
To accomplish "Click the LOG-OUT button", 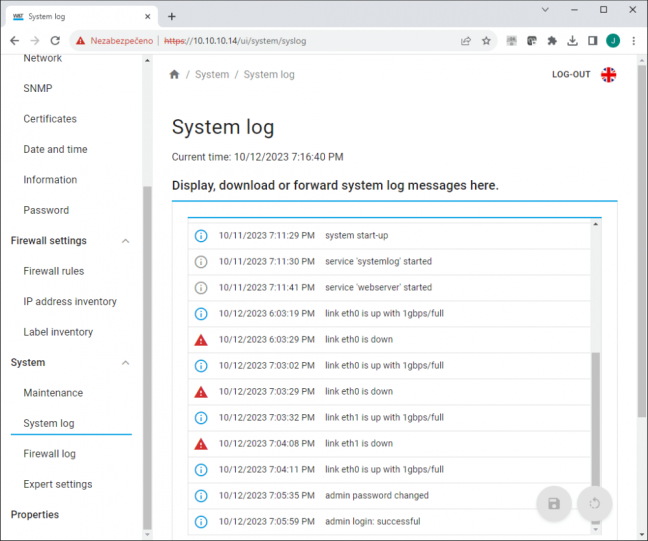I will [x=571, y=74].
